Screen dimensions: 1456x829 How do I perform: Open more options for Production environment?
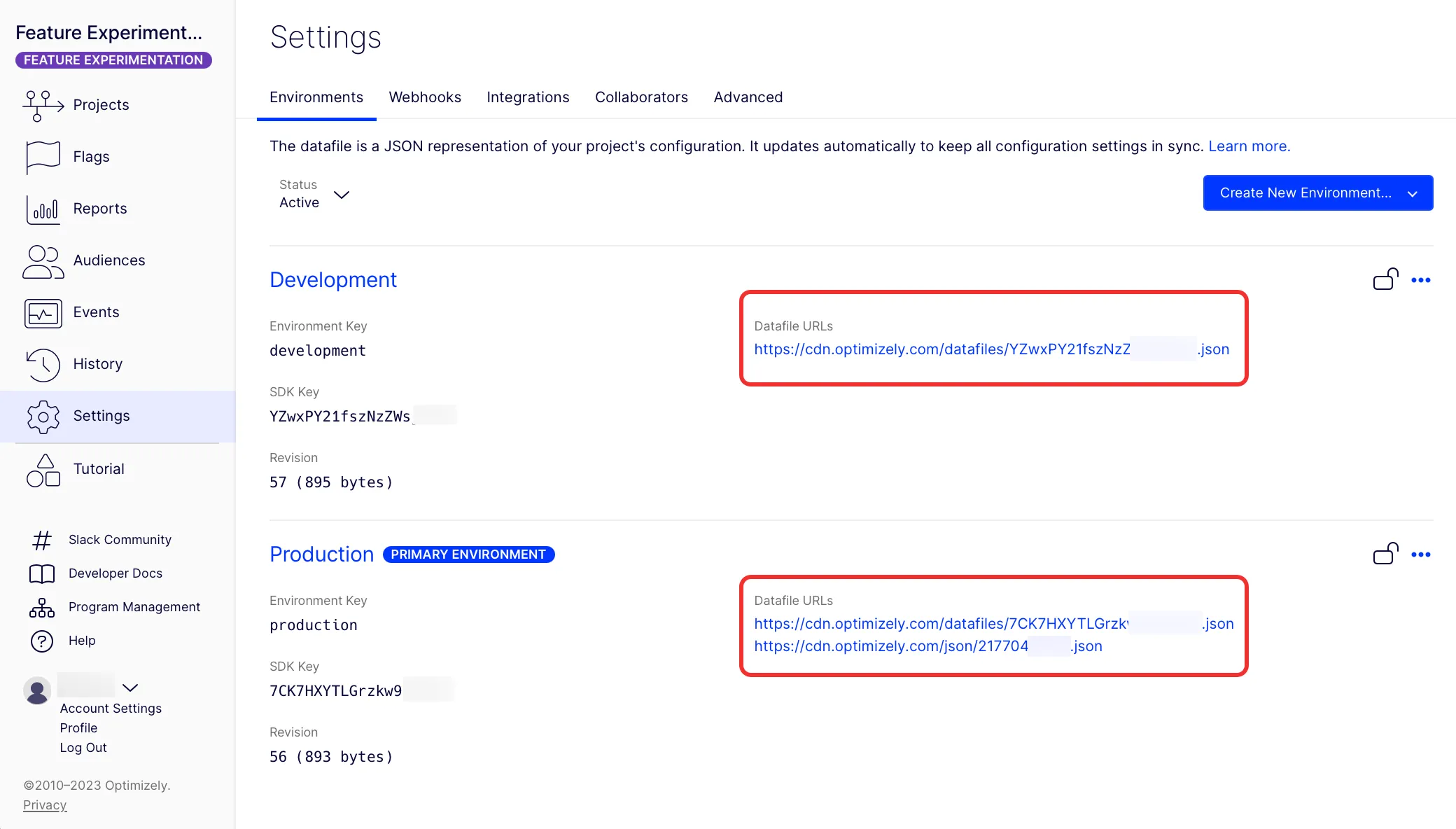click(1421, 555)
